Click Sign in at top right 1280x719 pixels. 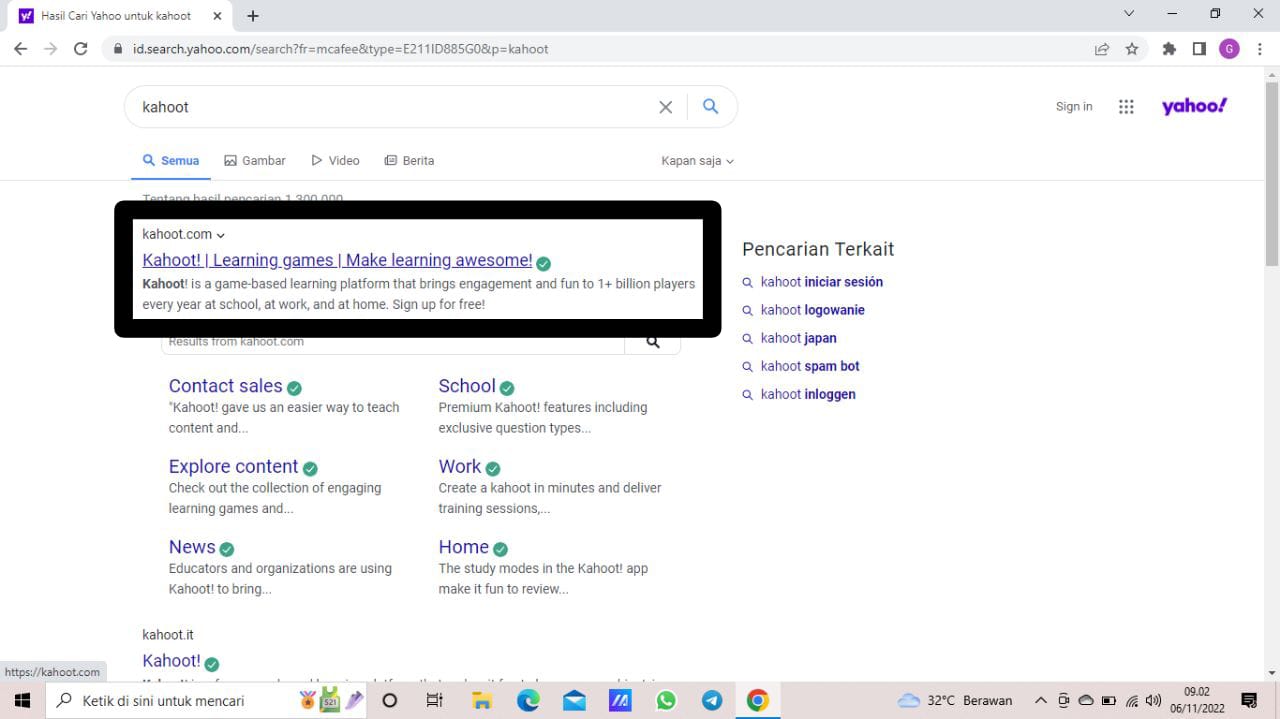coord(1074,106)
